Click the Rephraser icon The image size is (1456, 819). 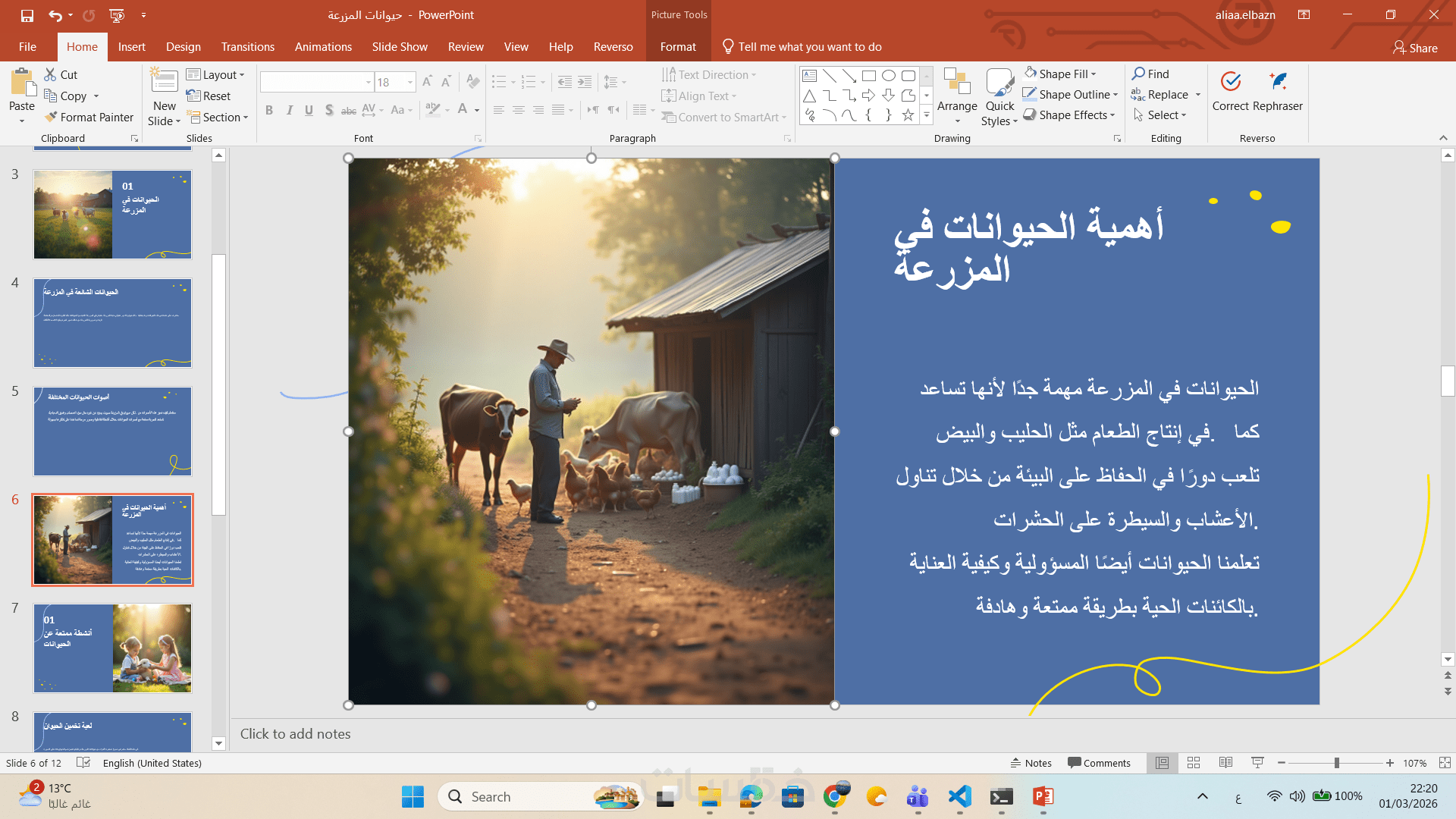point(1278,82)
